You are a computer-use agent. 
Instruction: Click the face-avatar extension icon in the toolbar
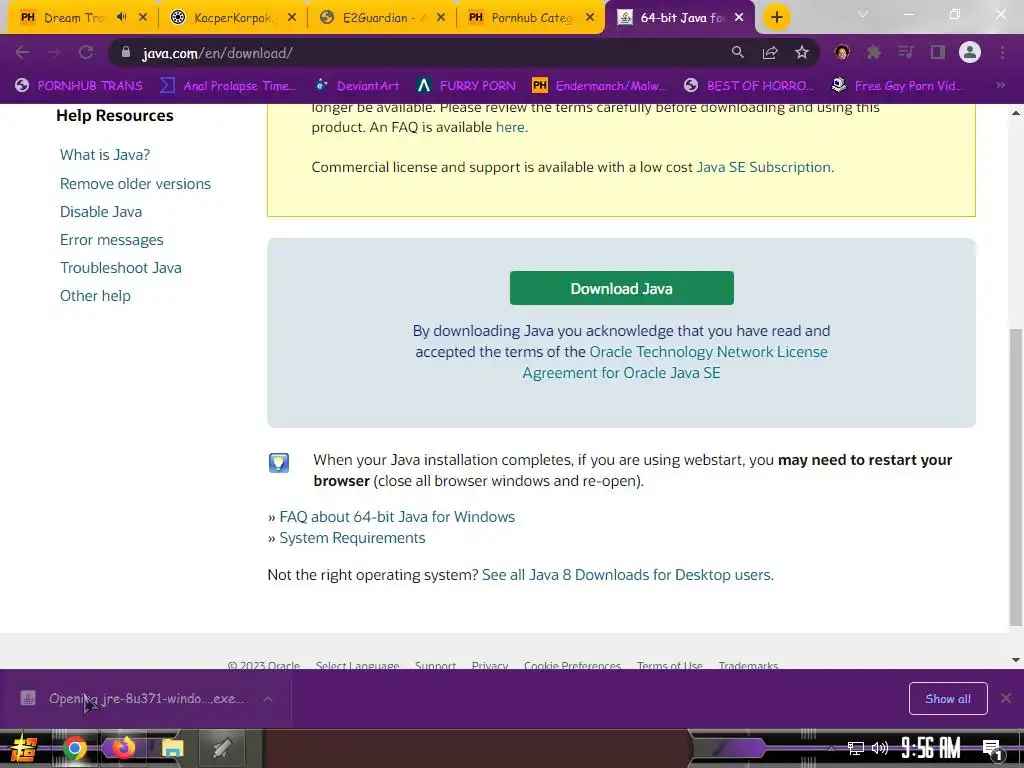[842, 52]
